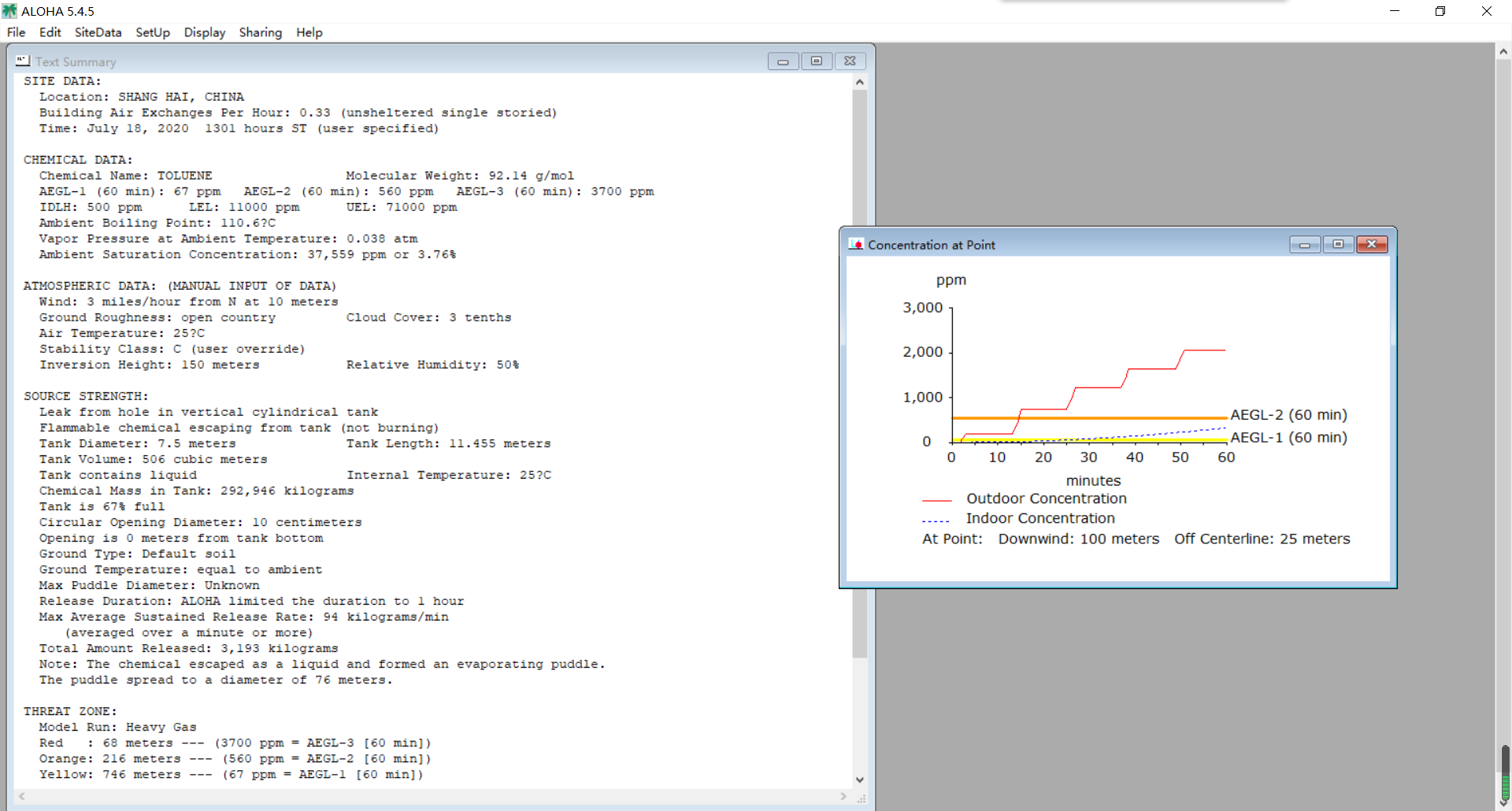The height and width of the screenshot is (811, 1512).
Task: Click Red threat zone 68 meters line
Action: tap(235, 742)
